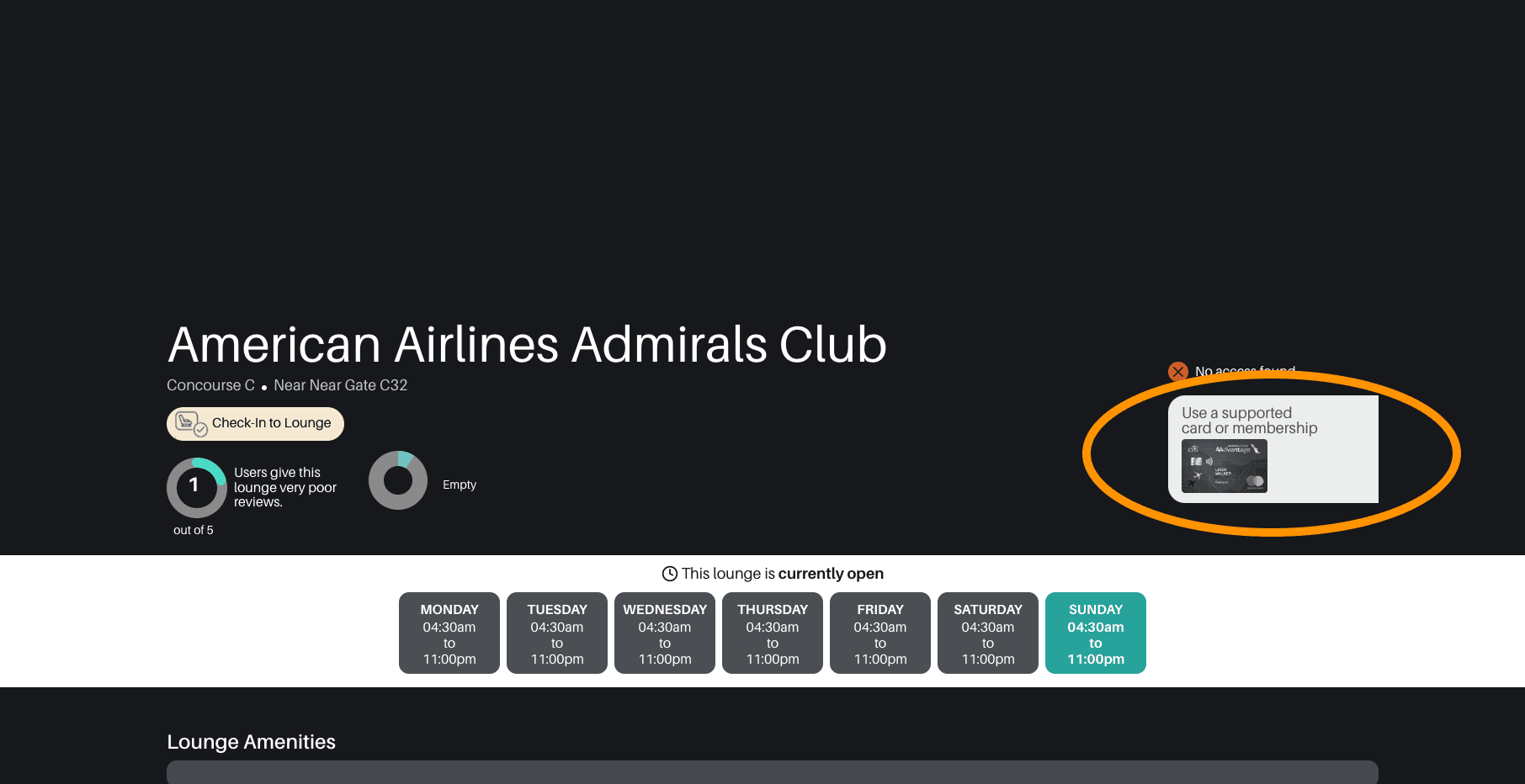Expand the No access found message

point(1245,371)
